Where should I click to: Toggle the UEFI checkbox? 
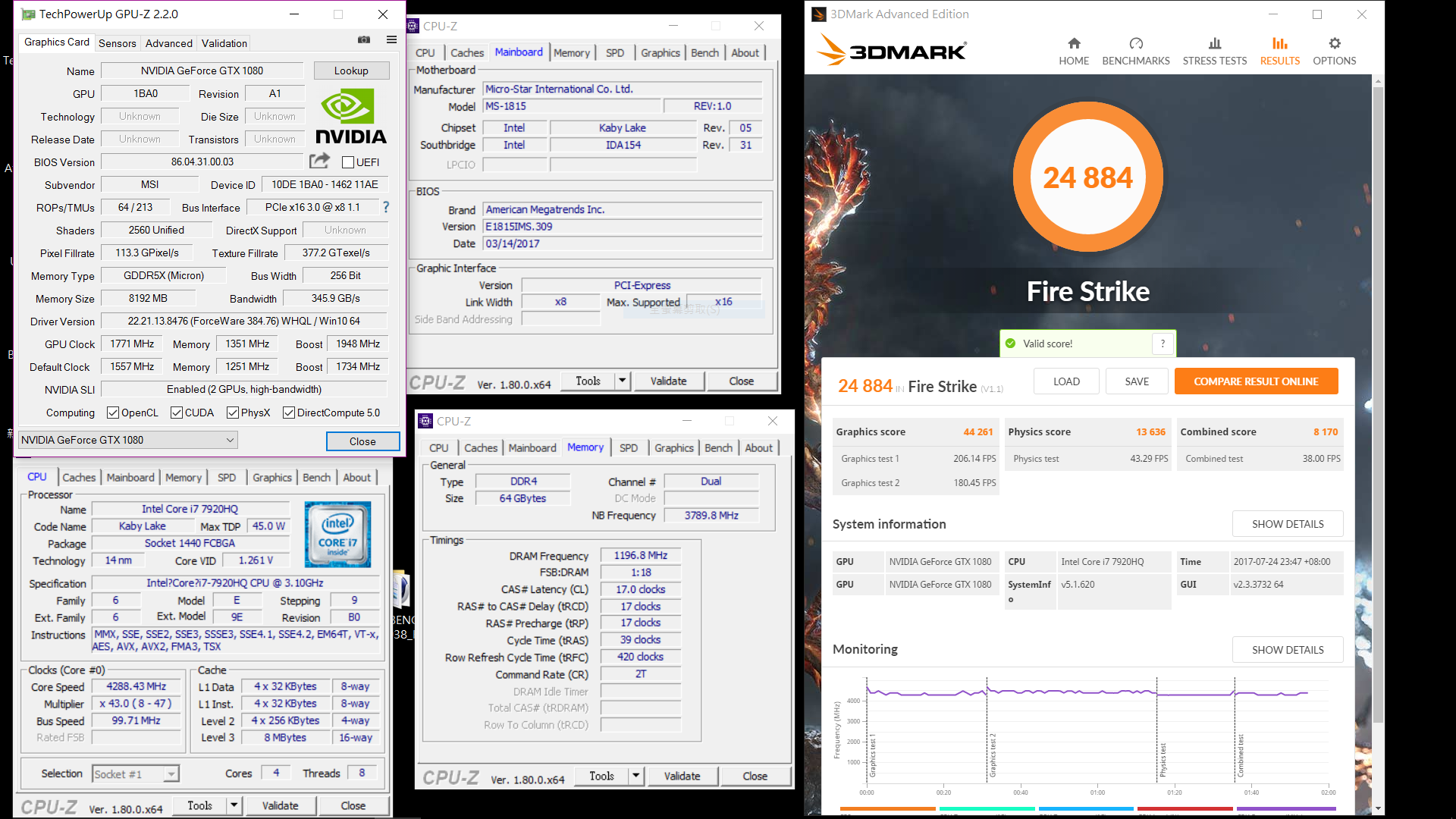tap(348, 162)
